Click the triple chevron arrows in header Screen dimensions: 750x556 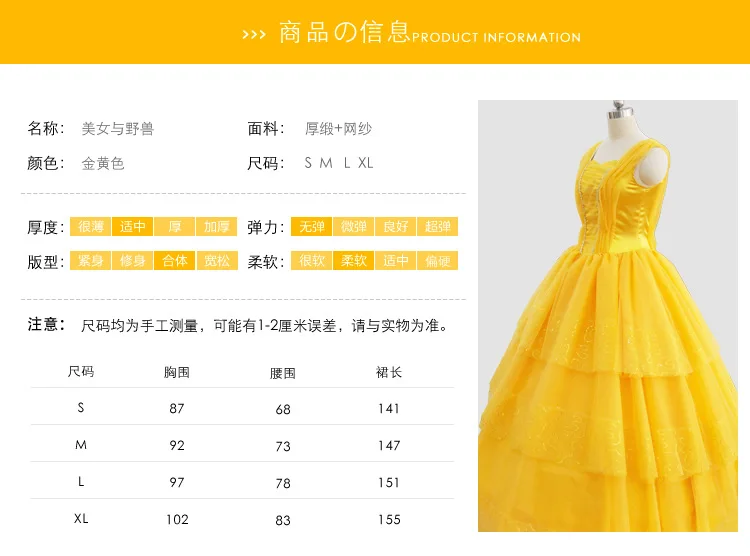tap(254, 34)
